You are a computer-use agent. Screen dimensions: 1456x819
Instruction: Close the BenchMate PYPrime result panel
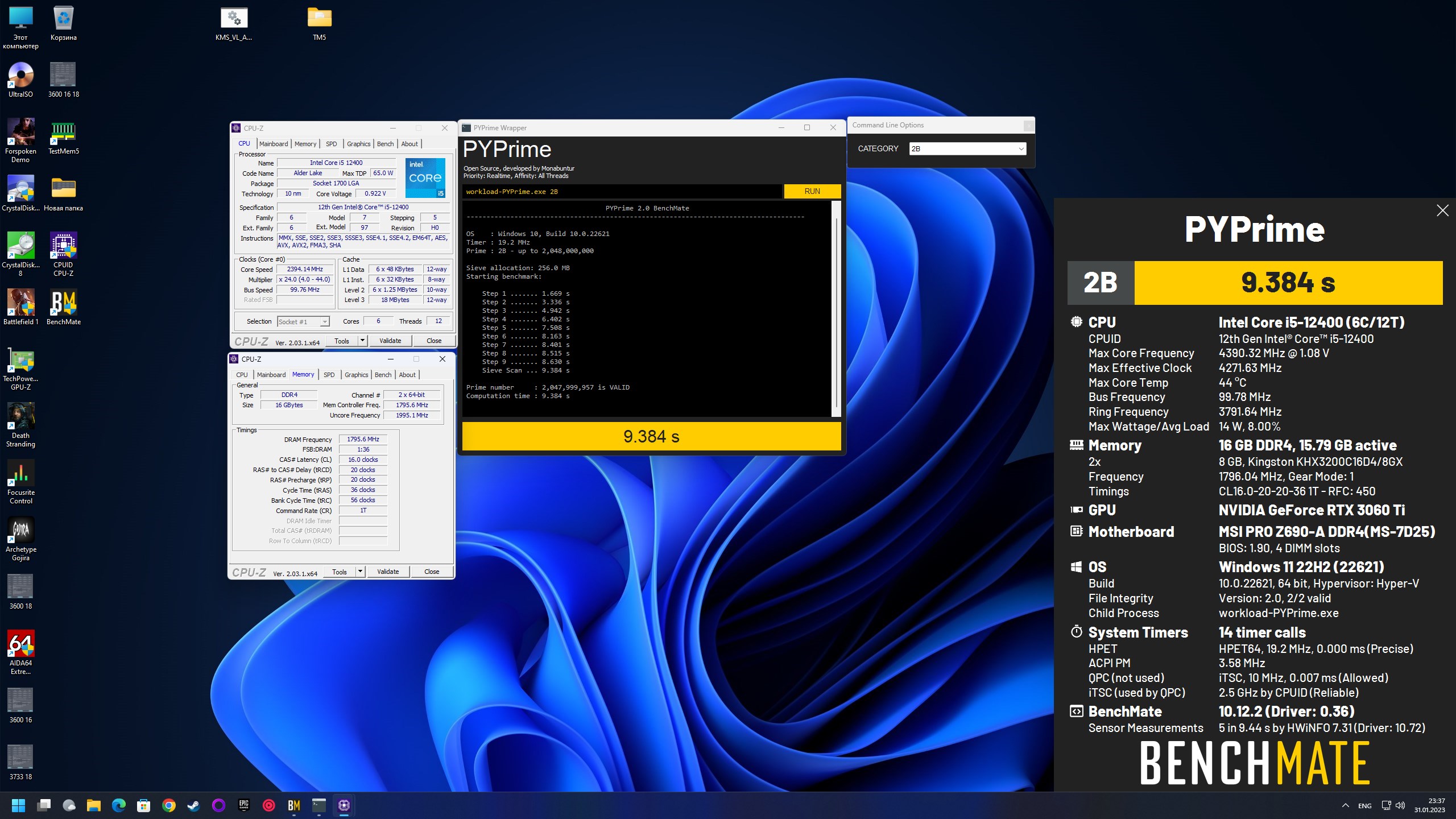(1442, 210)
